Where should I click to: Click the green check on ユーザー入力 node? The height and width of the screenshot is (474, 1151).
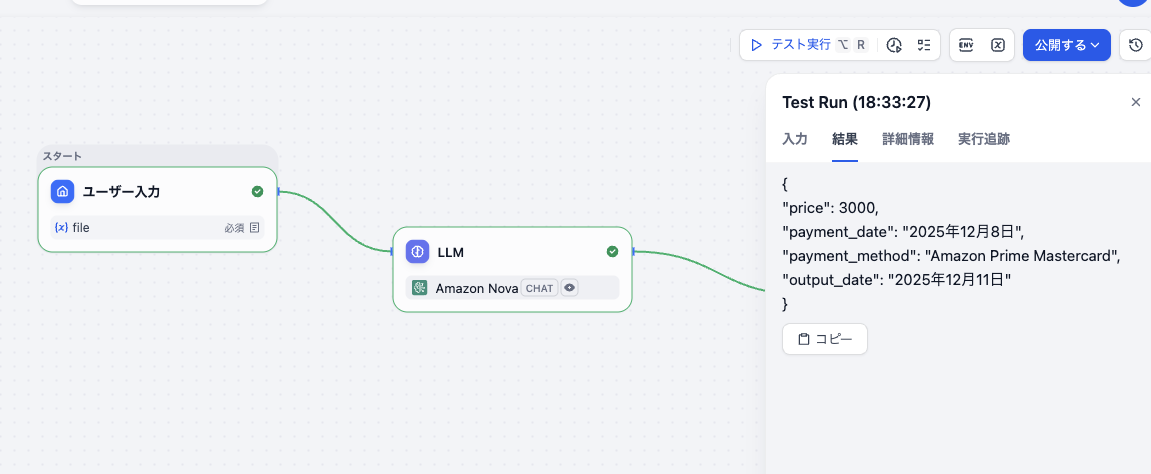coord(257,192)
